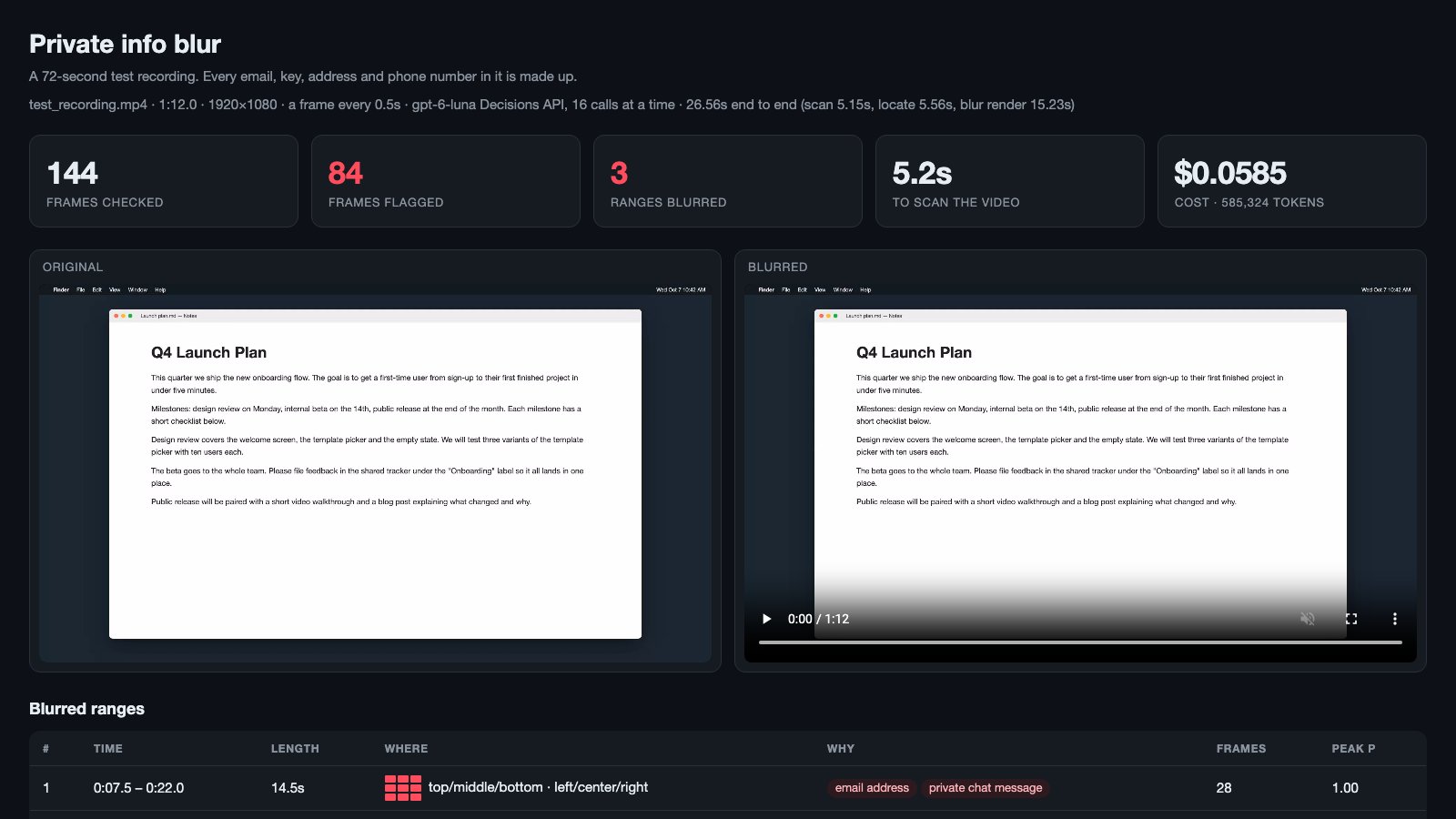
Task: Click the $0.0585 cost card
Action: pos(1292,181)
